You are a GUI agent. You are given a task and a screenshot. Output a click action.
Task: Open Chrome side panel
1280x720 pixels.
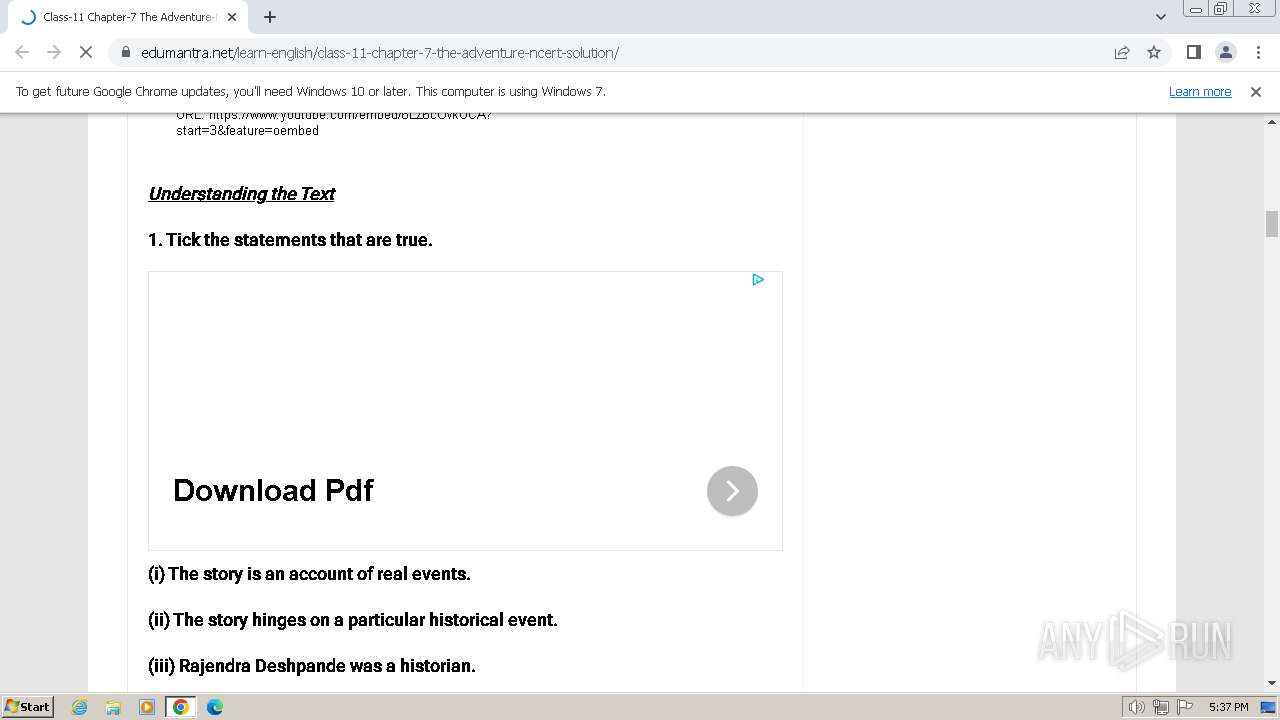[1193, 52]
